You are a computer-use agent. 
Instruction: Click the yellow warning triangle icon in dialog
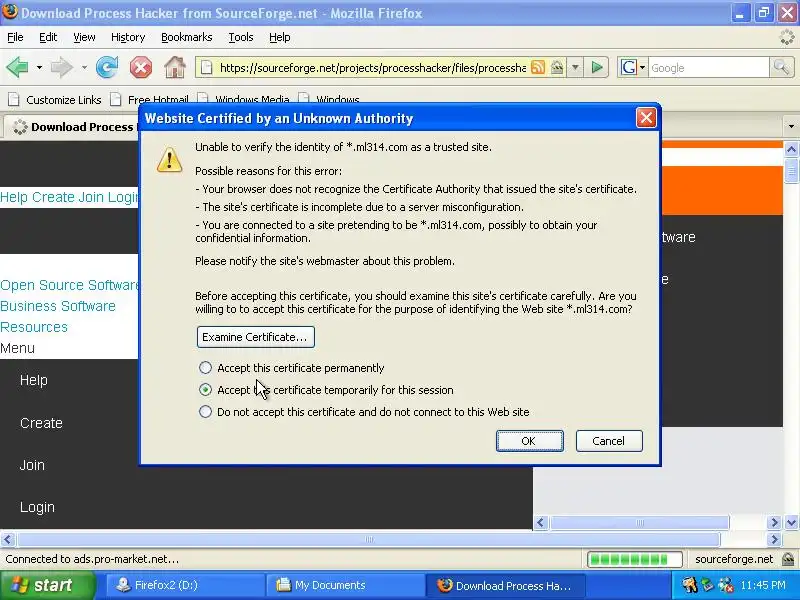[169, 159]
